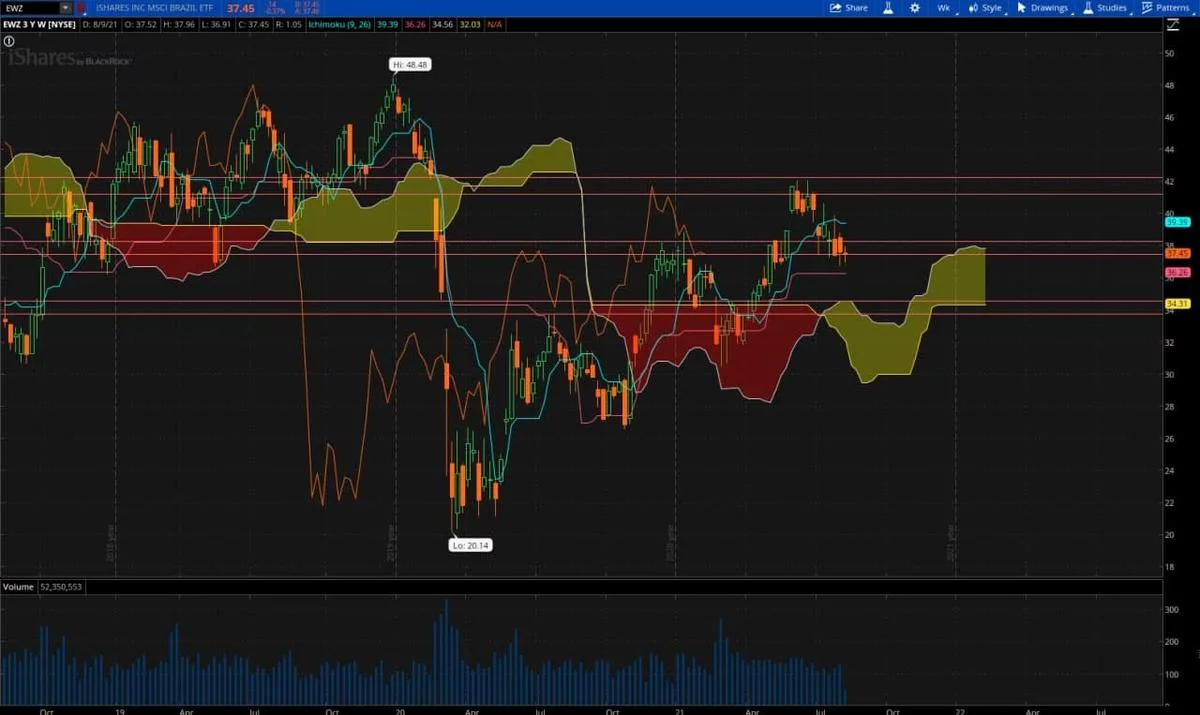This screenshot has width=1200, height=715.
Task: Click ISHARES INC MSCI BRAZIL ETF description
Action: click(154, 8)
